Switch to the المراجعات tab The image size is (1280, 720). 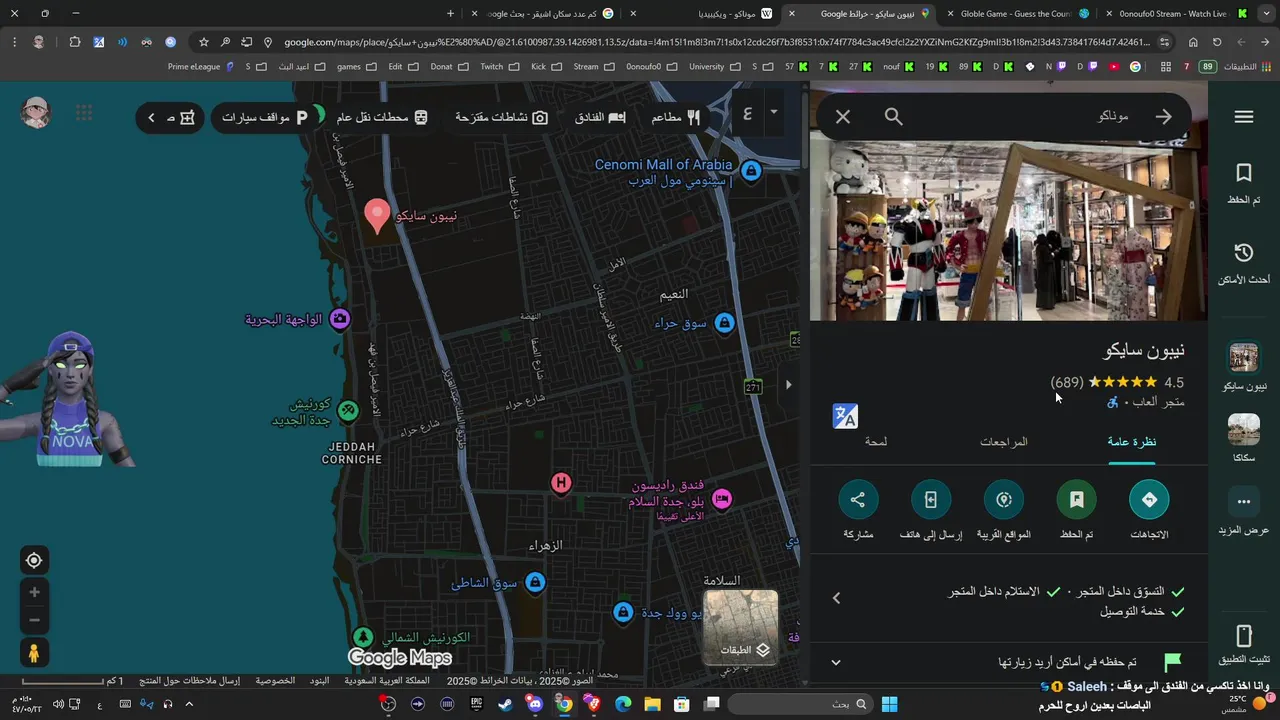pos(1004,442)
